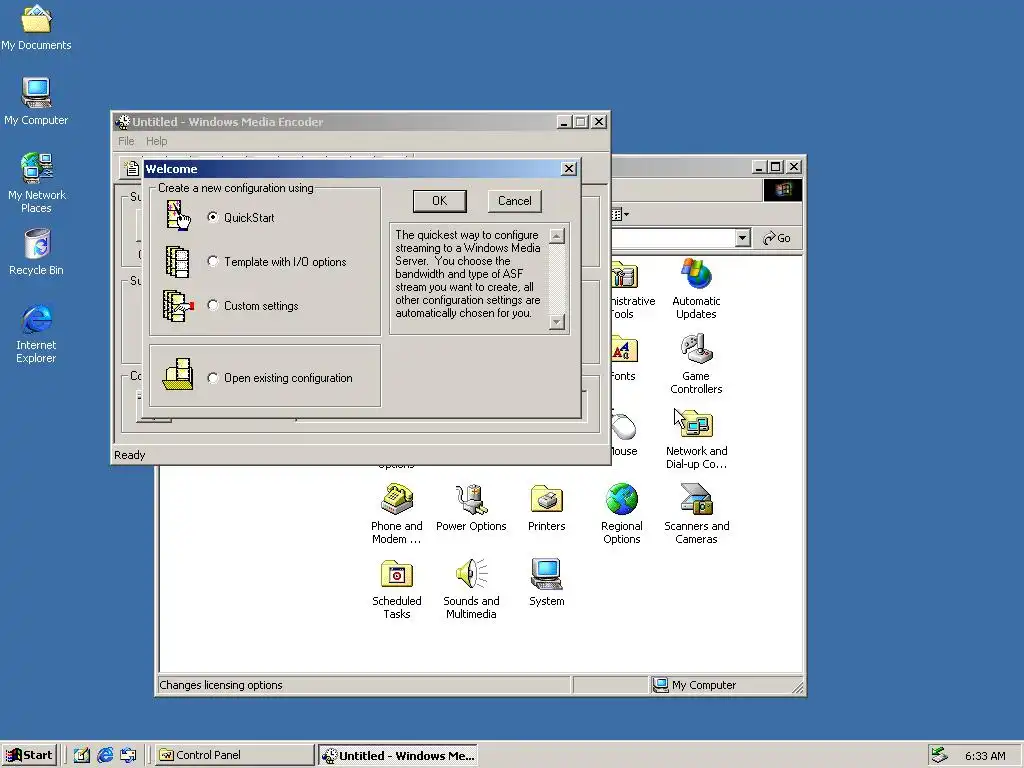Open the Start menu
Viewport: 1024px width, 768px height.
[29, 755]
